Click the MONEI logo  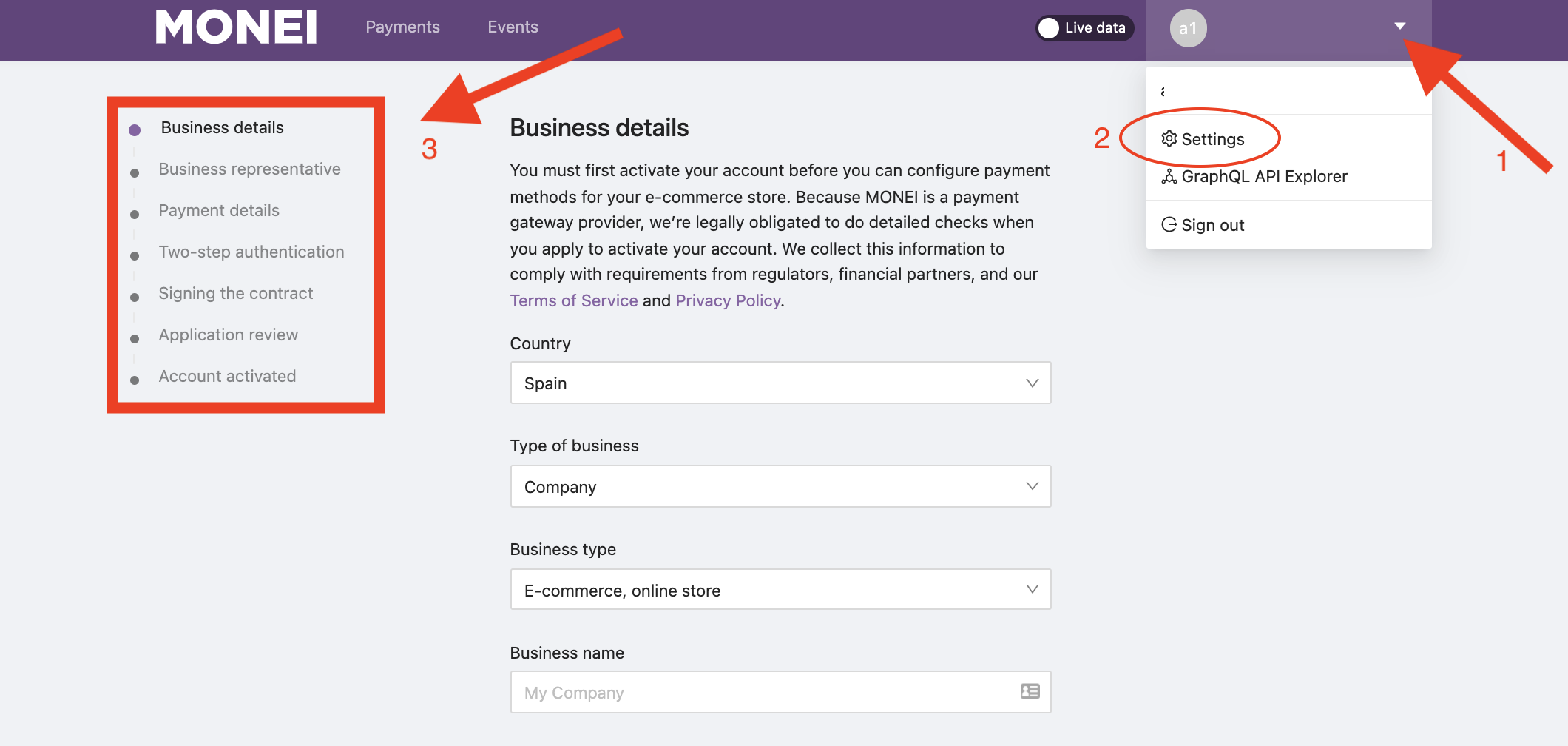point(236,27)
